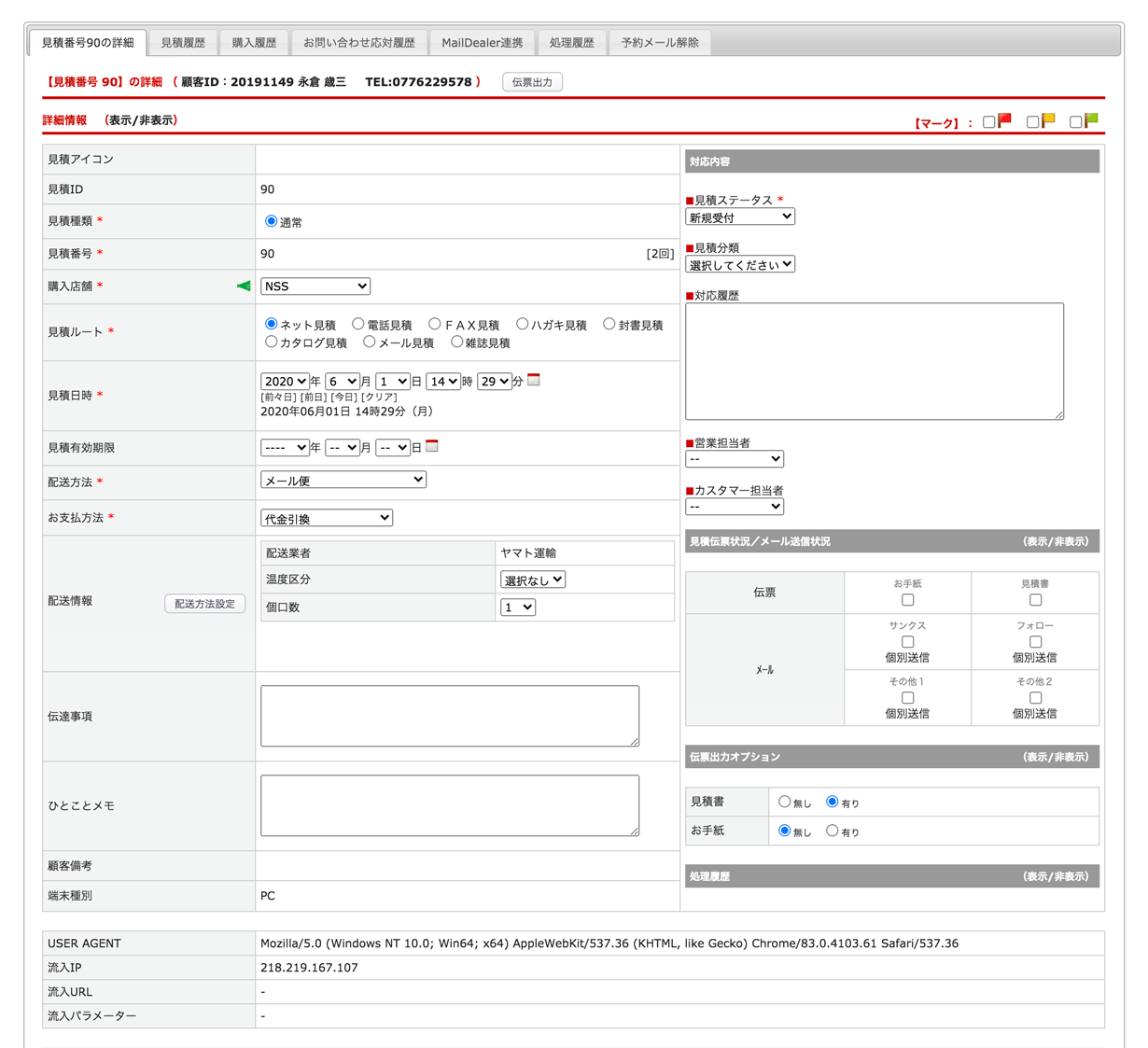The height and width of the screenshot is (1048, 1148).
Task: Open the 個口数 dropdown
Action: (518, 608)
